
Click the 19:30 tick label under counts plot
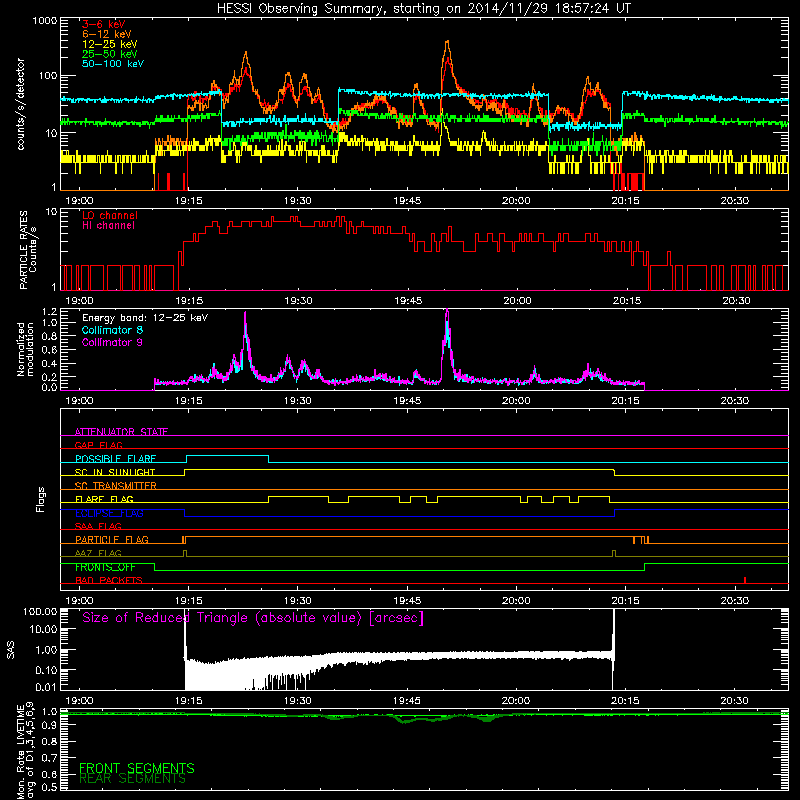click(x=297, y=201)
